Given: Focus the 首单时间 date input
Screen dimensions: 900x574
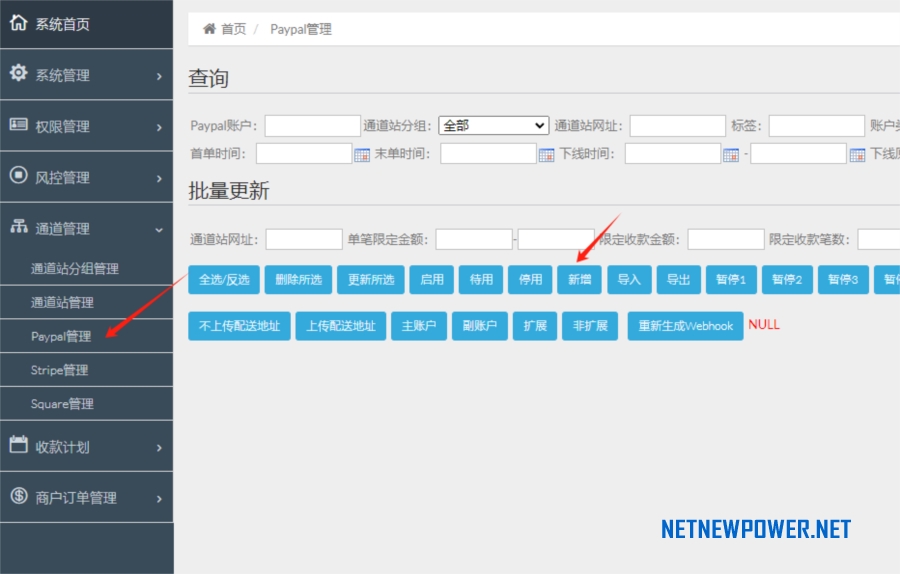Looking at the screenshot, I should pyautogui.click(x=304, y=153).
